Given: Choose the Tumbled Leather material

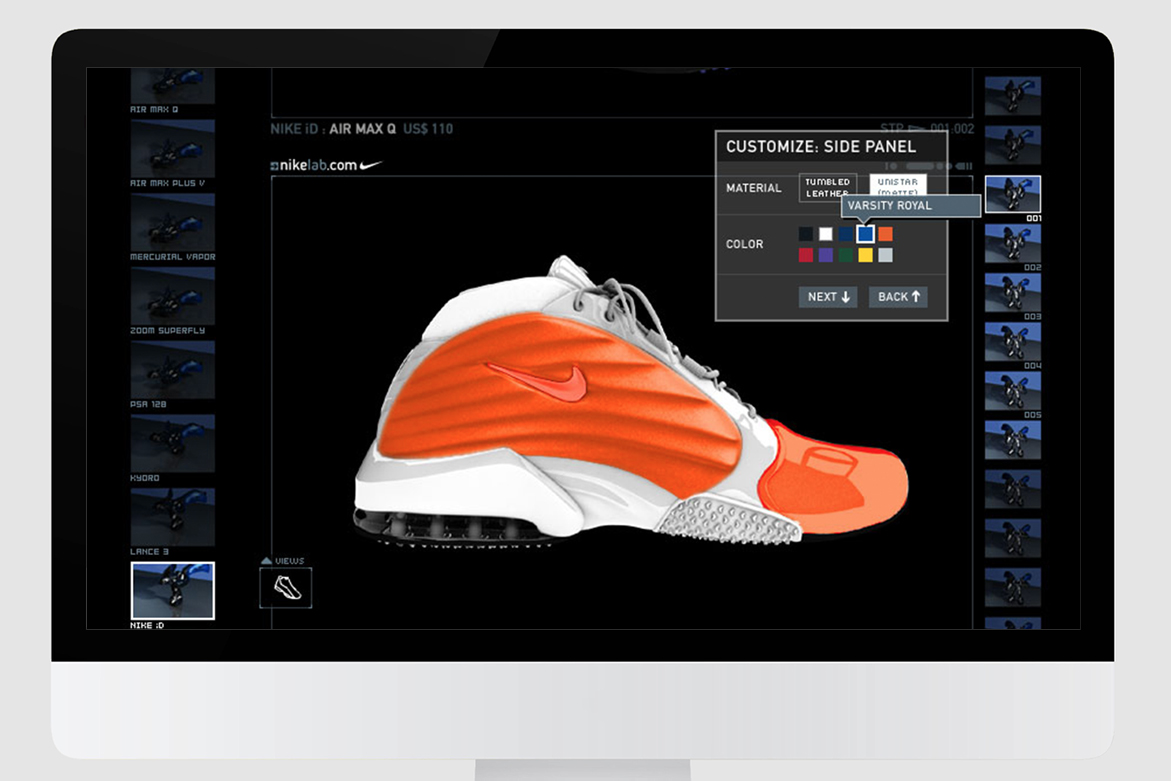Looking at the screenshot, I should pos(827,187).
